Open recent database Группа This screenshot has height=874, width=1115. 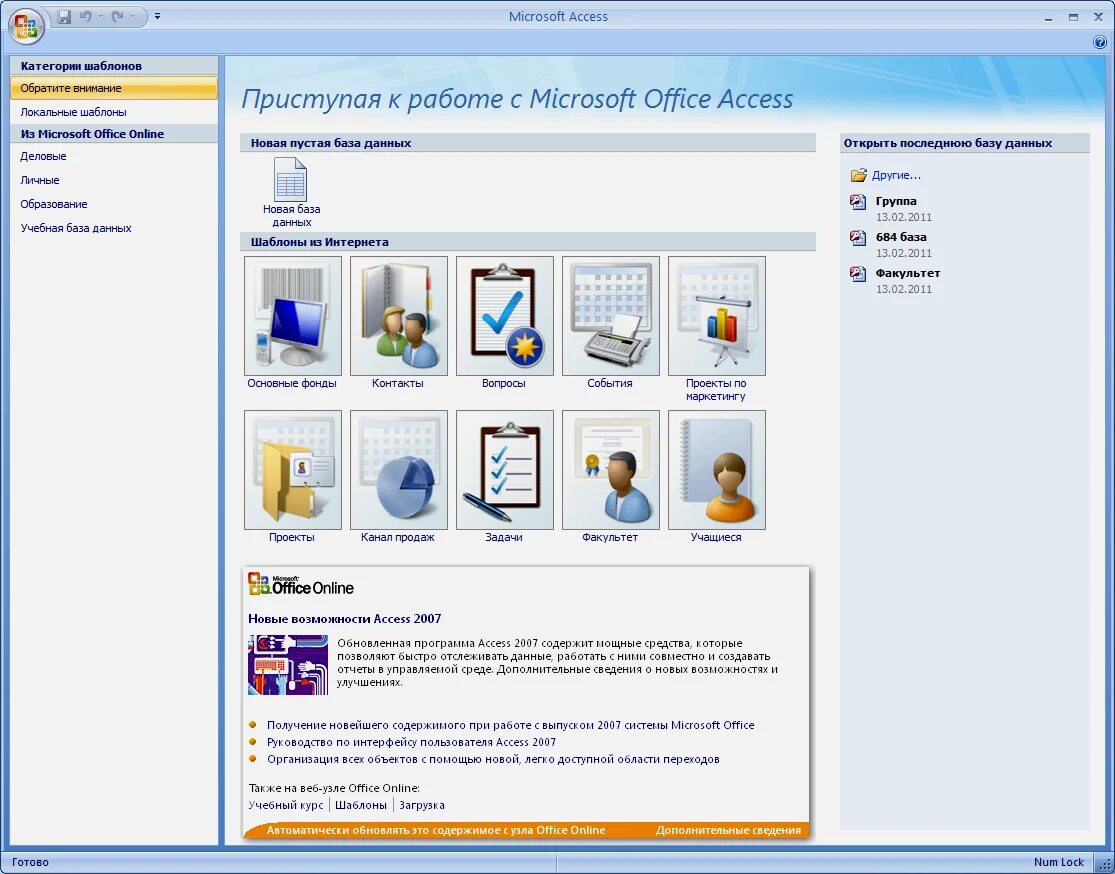896,201
